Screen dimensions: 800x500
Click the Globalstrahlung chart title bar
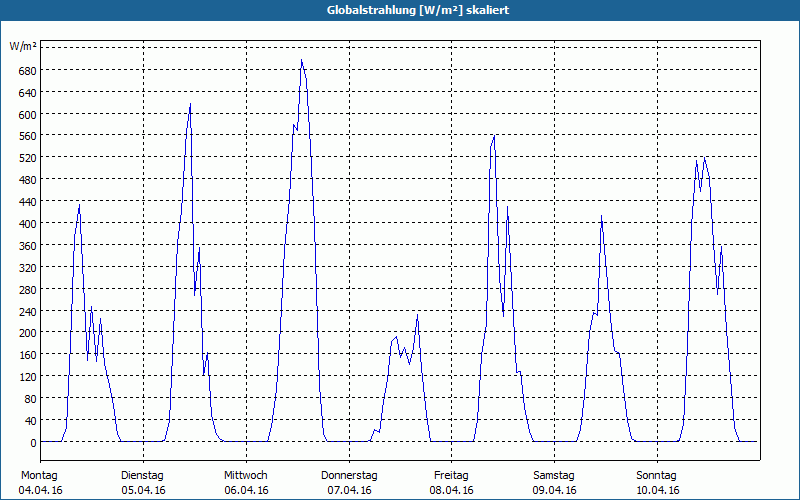(x=400, y=10)
